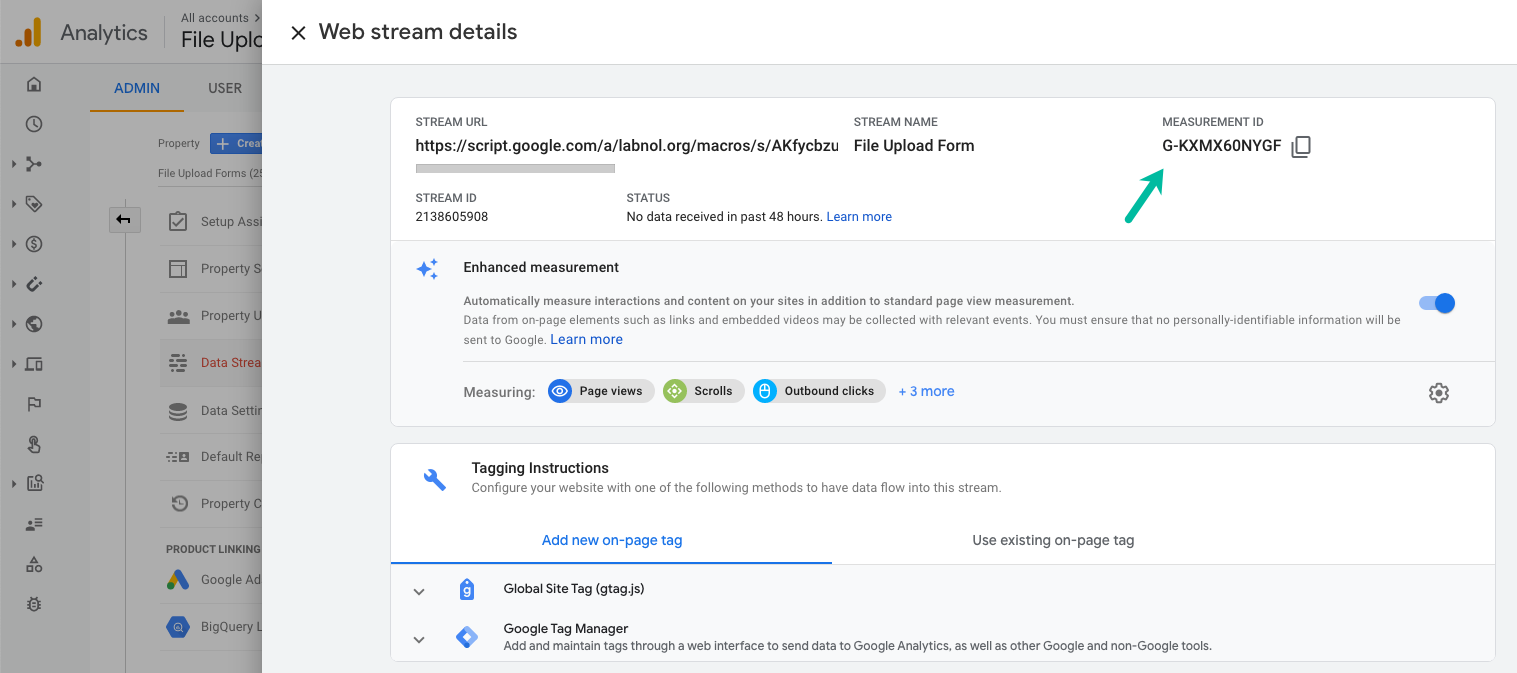
Task: Expand the Analysis arrow in sidebar
Action: (14, 484)
